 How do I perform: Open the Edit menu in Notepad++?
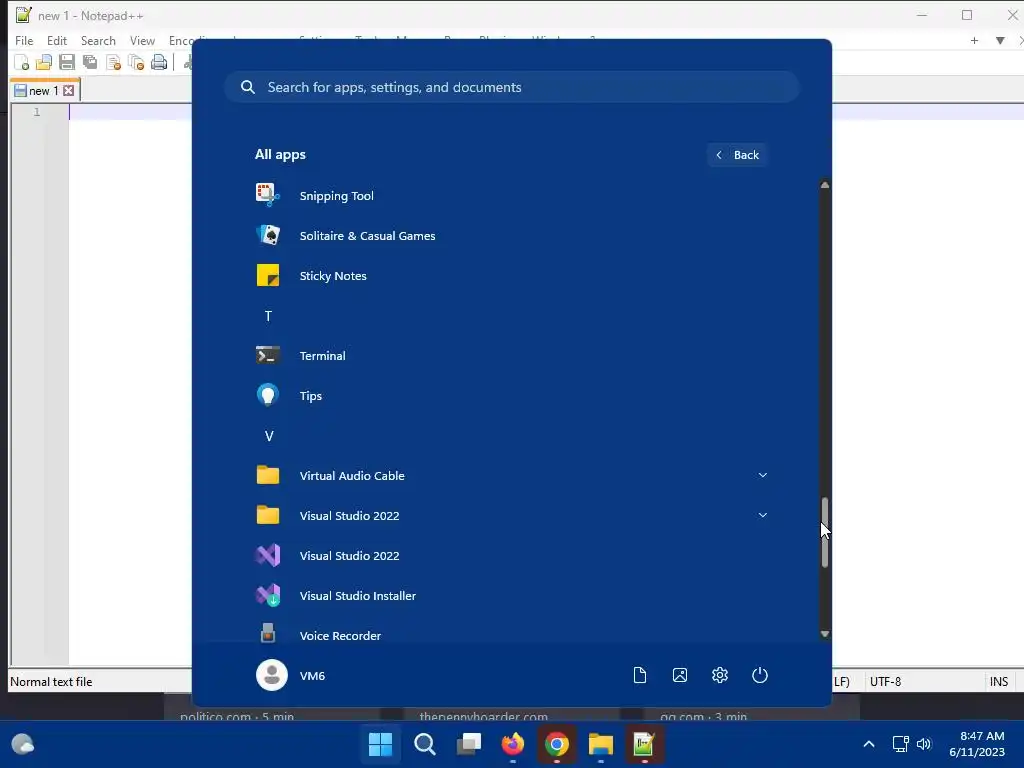coord(57,40)
